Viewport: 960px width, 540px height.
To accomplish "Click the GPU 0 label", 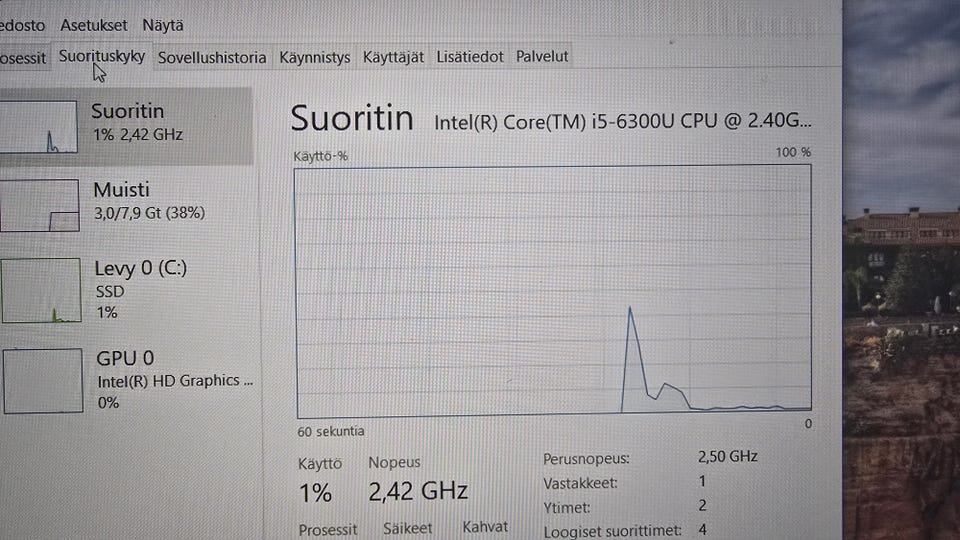I will coord(125,358).
